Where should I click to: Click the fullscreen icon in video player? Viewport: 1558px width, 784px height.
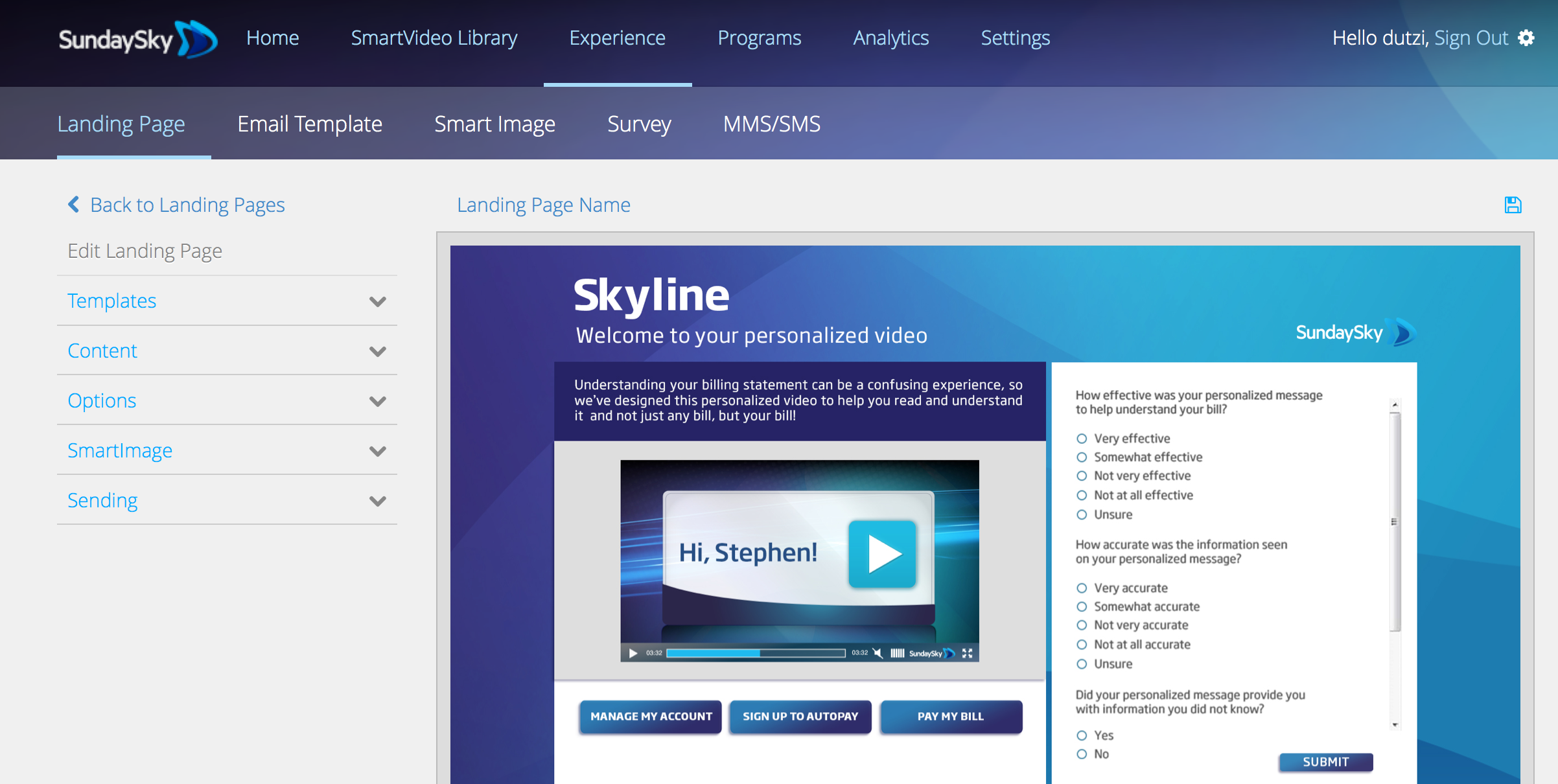click(x=967, y=653)
